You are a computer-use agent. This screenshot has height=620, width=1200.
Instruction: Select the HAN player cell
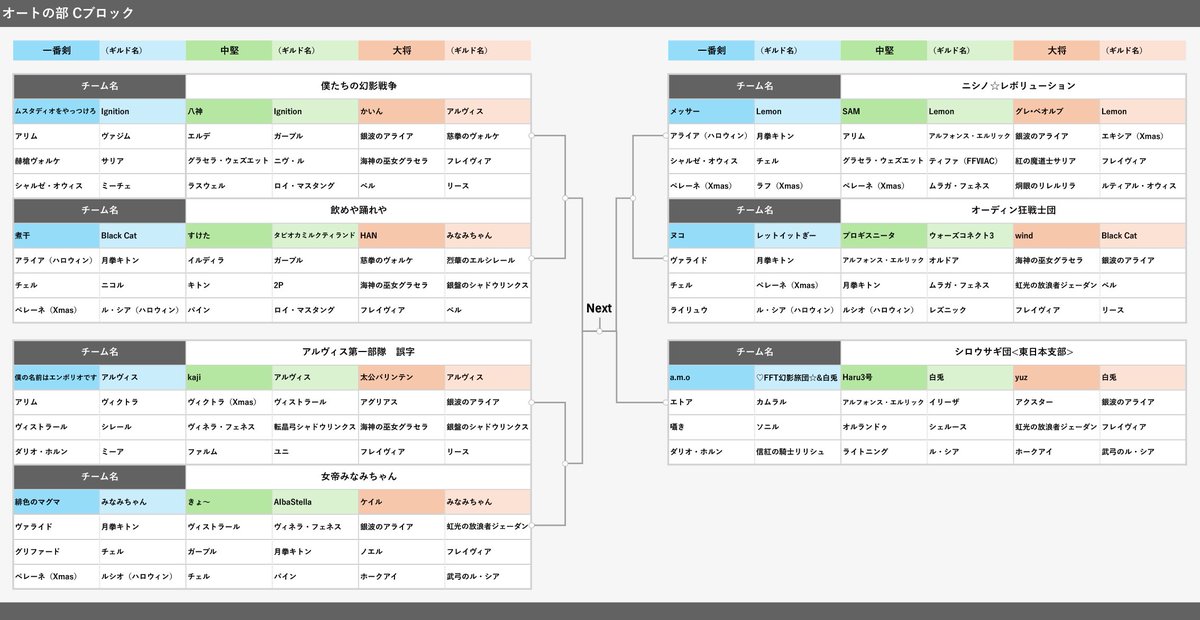401,235
